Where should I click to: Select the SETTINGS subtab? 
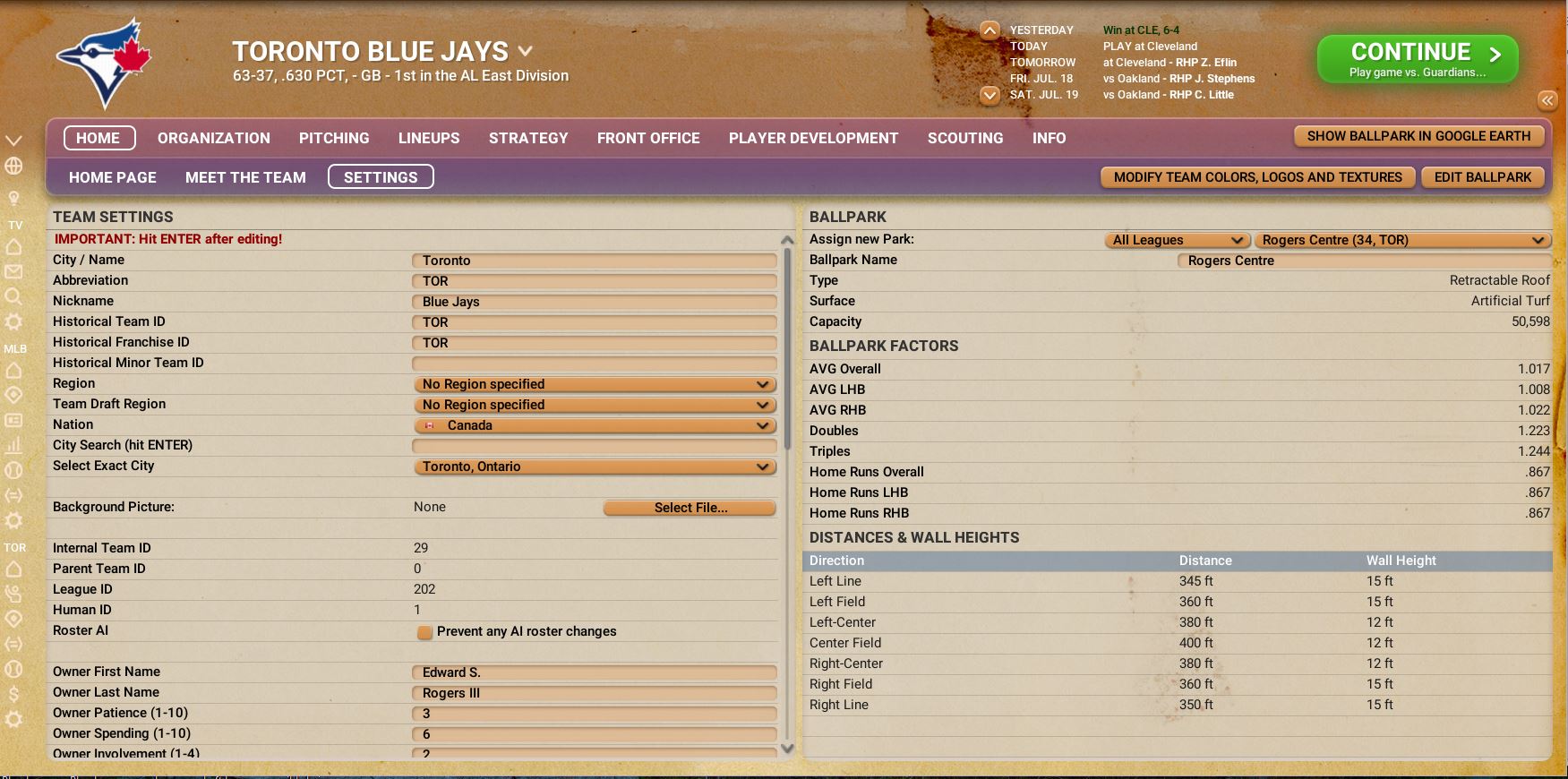click(381, 177)
